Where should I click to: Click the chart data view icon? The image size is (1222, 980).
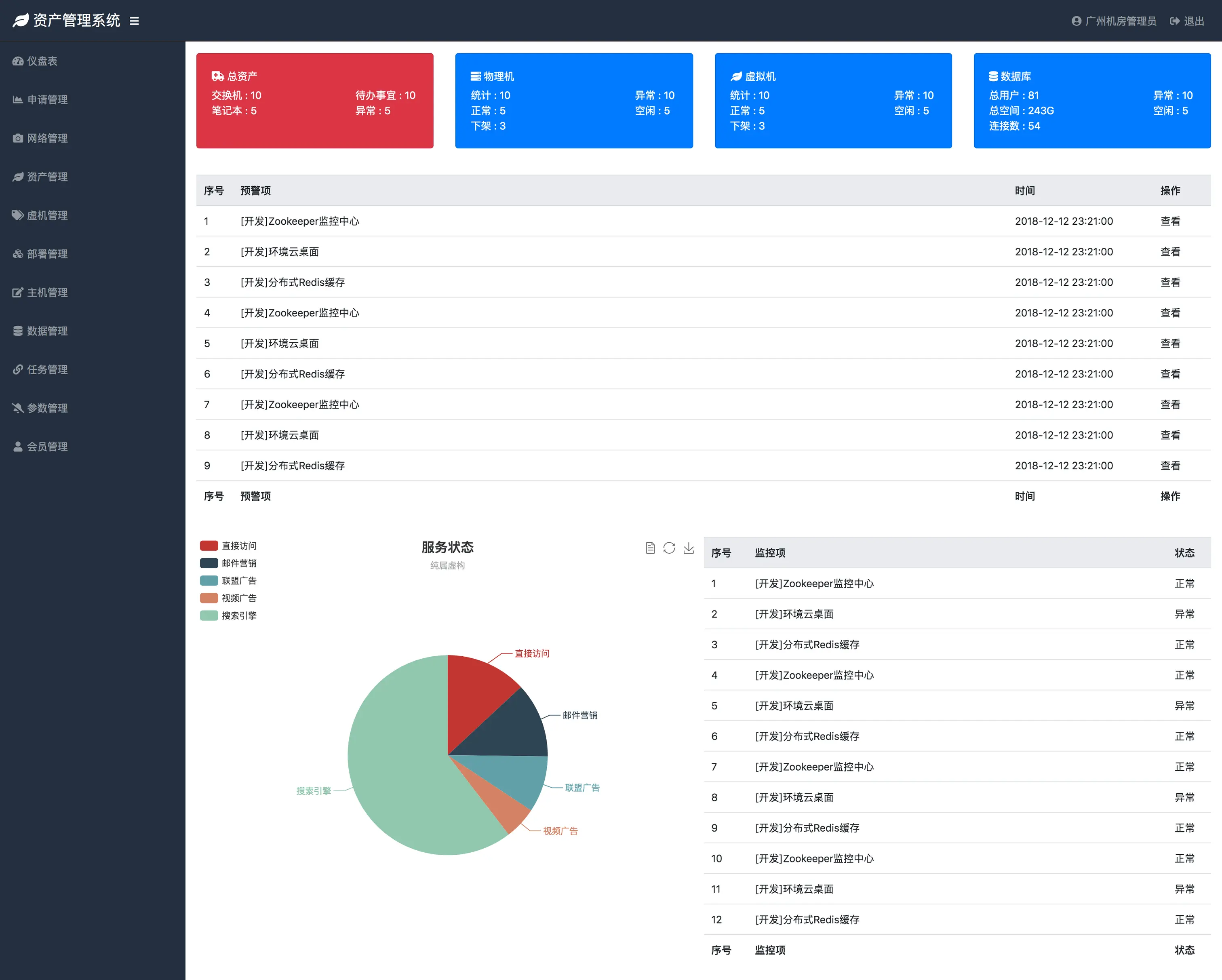650,548
